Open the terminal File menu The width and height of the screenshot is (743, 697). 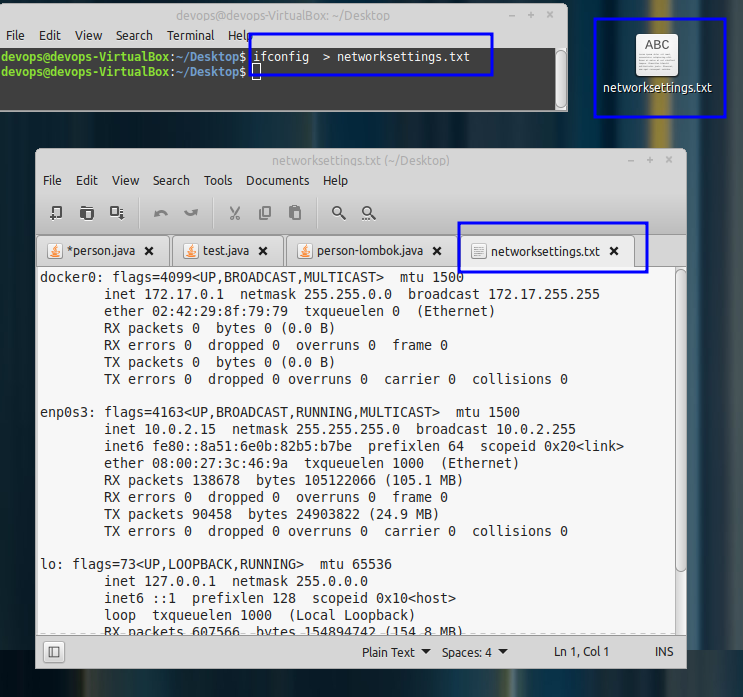point(15,36)
